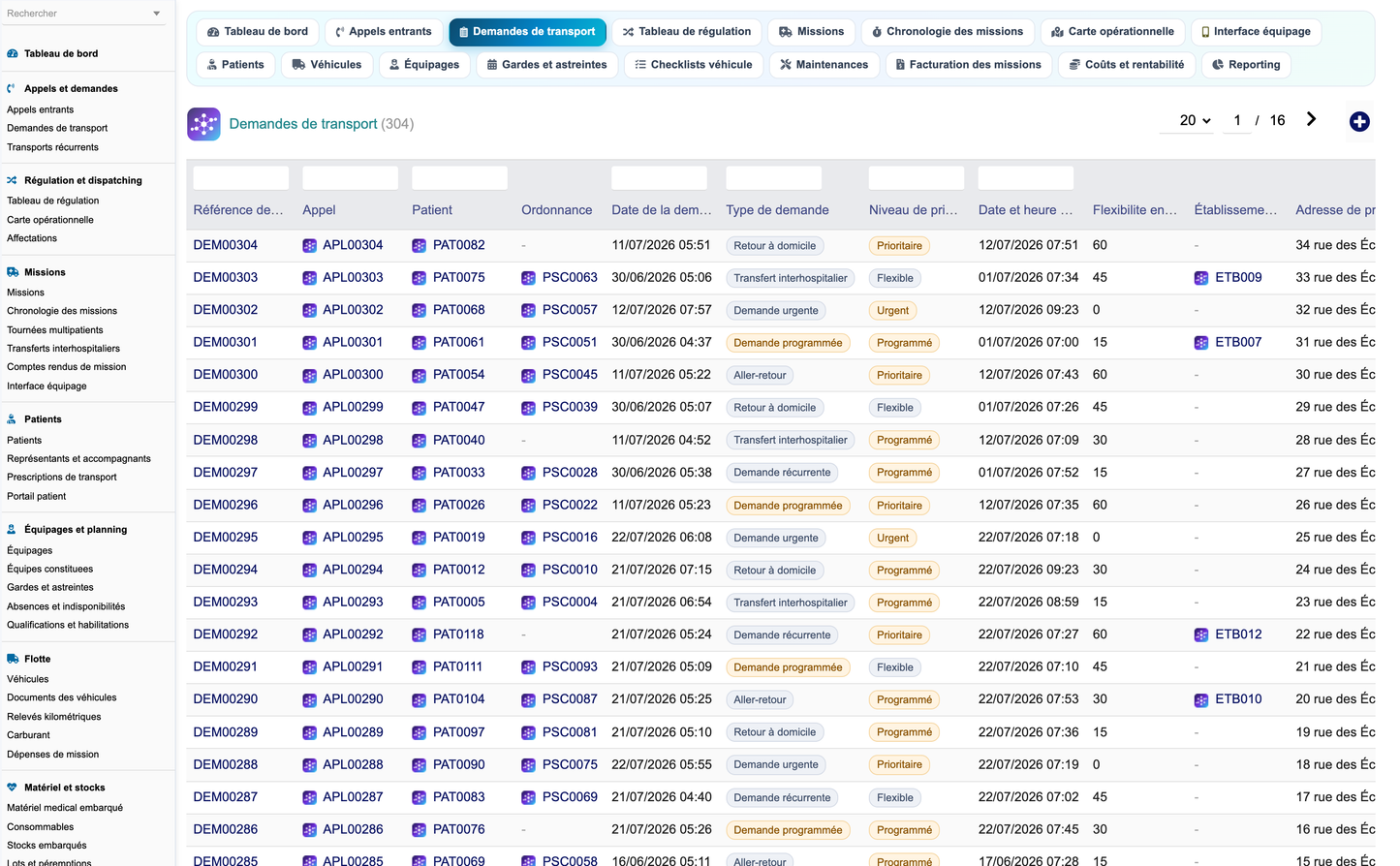The height and width of the screenshot is (866, 1400).
Task: Click the Appels et demandes phone icon
Action: (x=12, y=88)
